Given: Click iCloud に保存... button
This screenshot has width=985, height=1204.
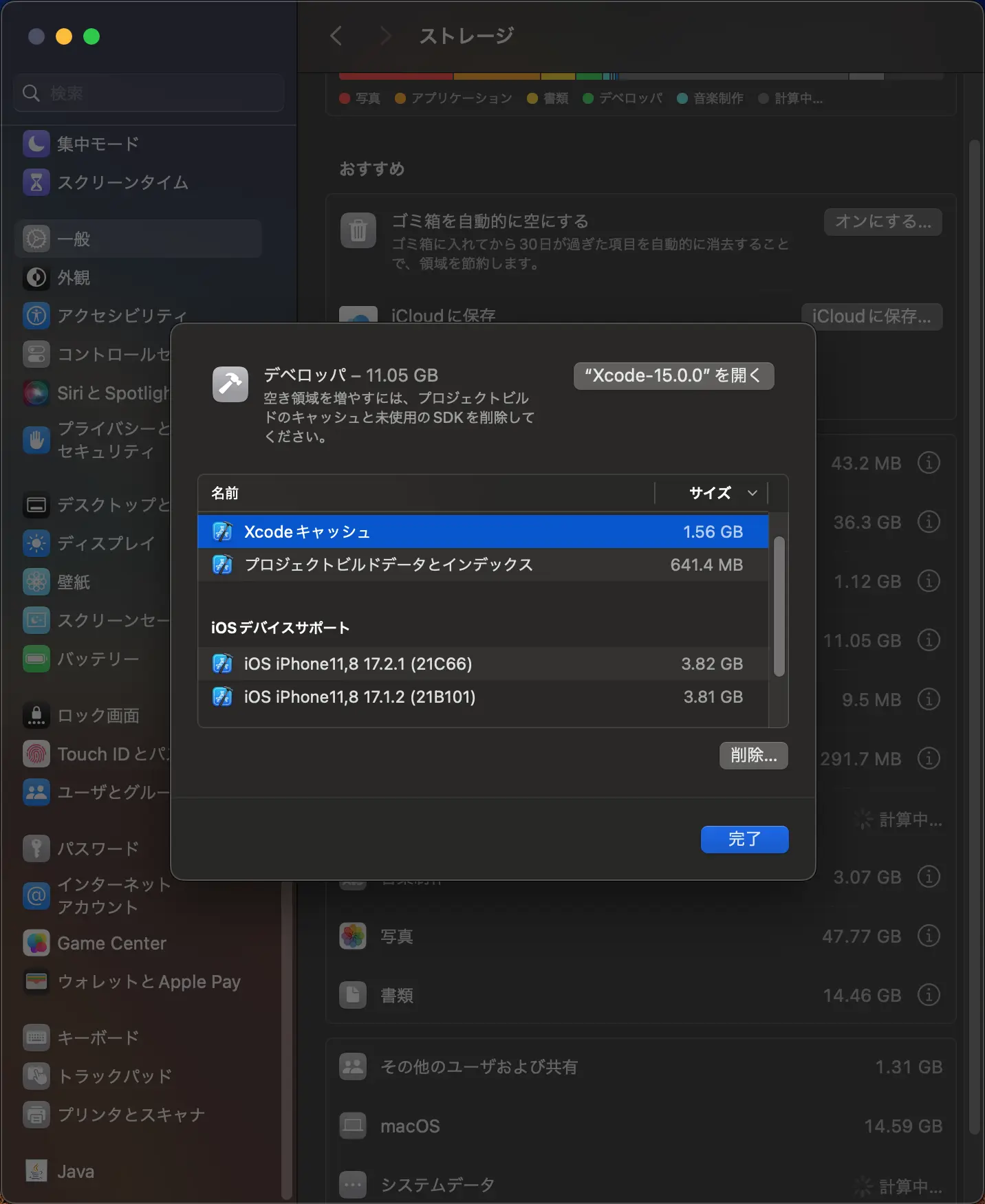Looking at the screenshot, I should coord(872,316).
